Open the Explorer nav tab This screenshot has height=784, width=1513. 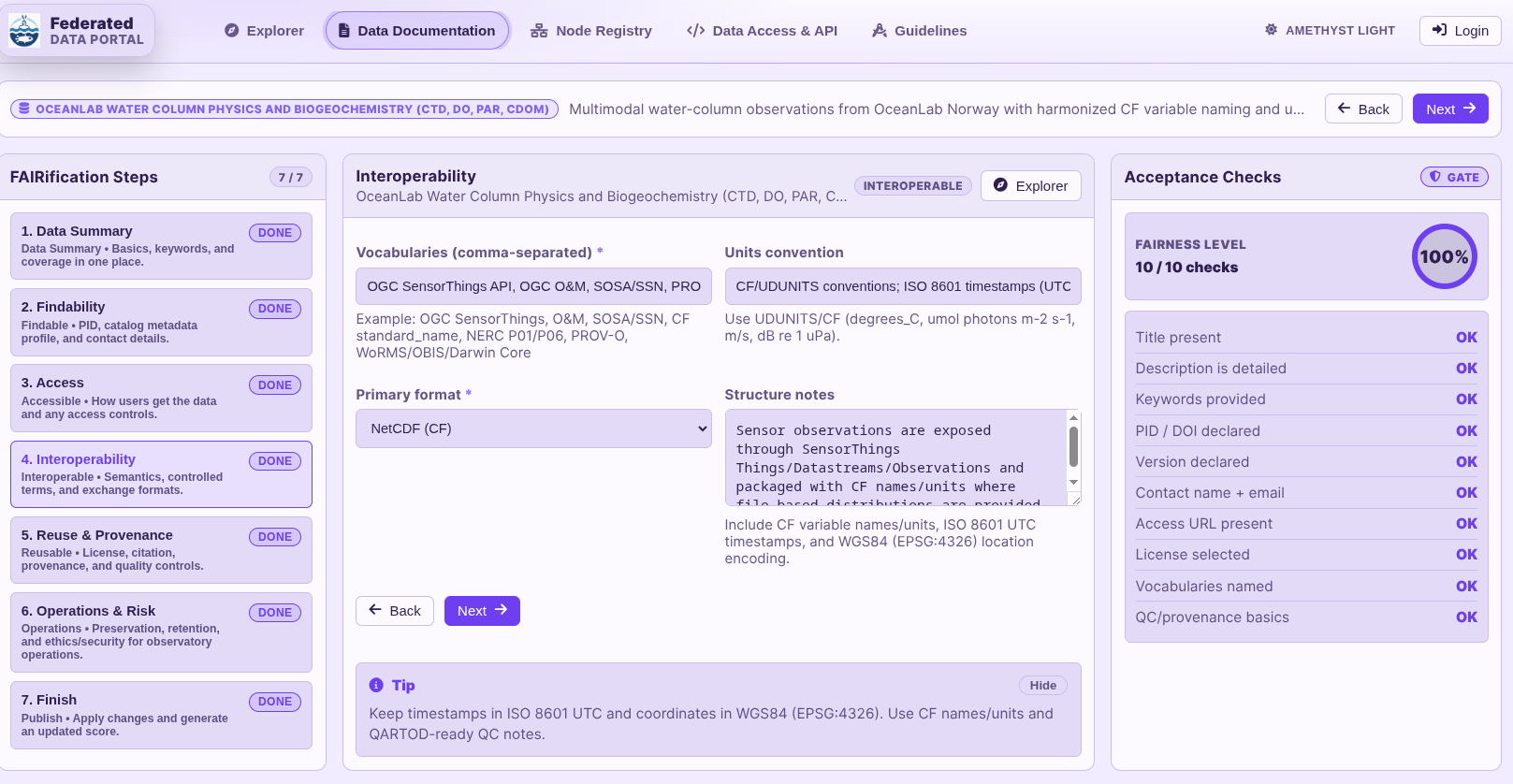click(264, 31)
